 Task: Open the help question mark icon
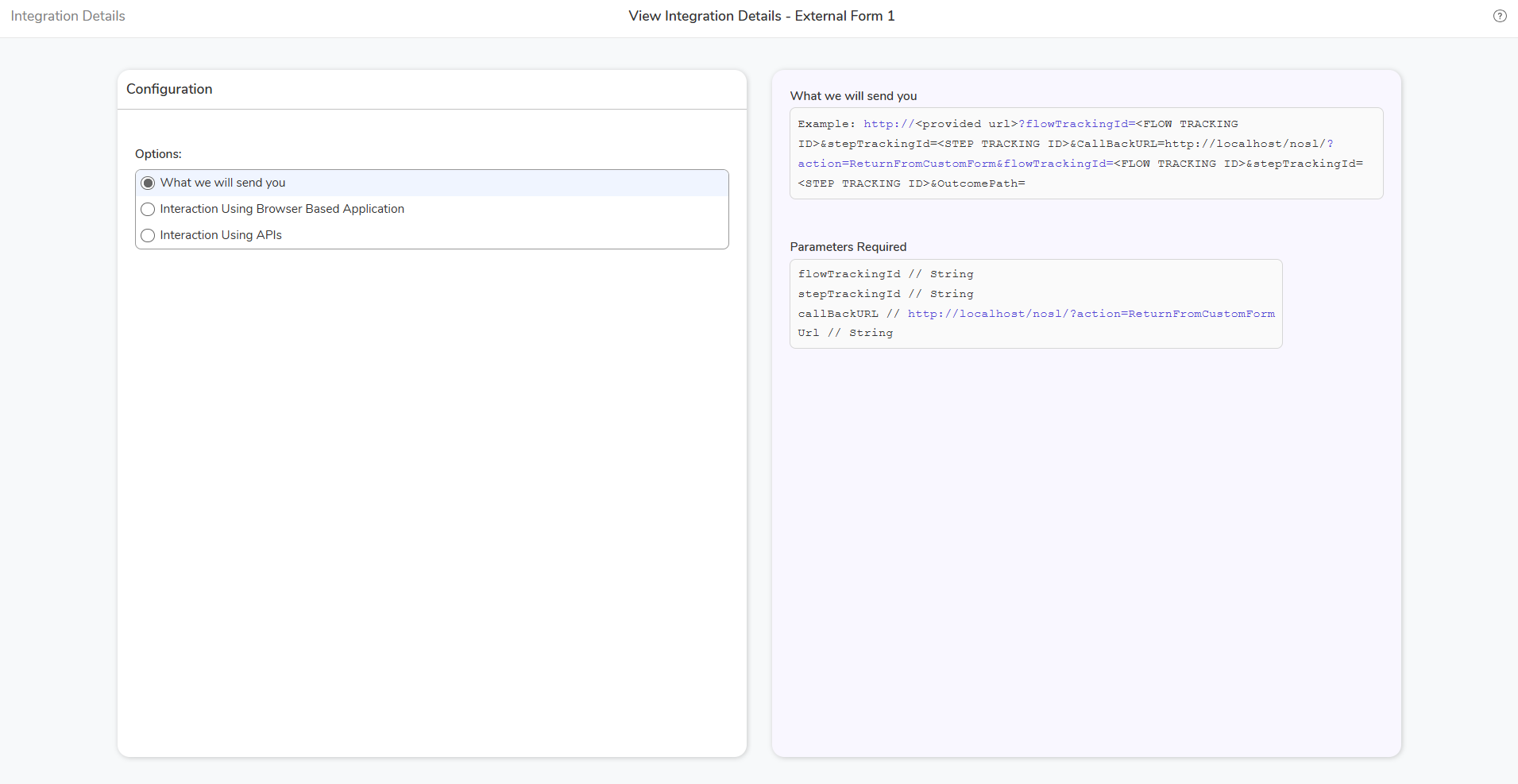click(x=1499, y=16)
